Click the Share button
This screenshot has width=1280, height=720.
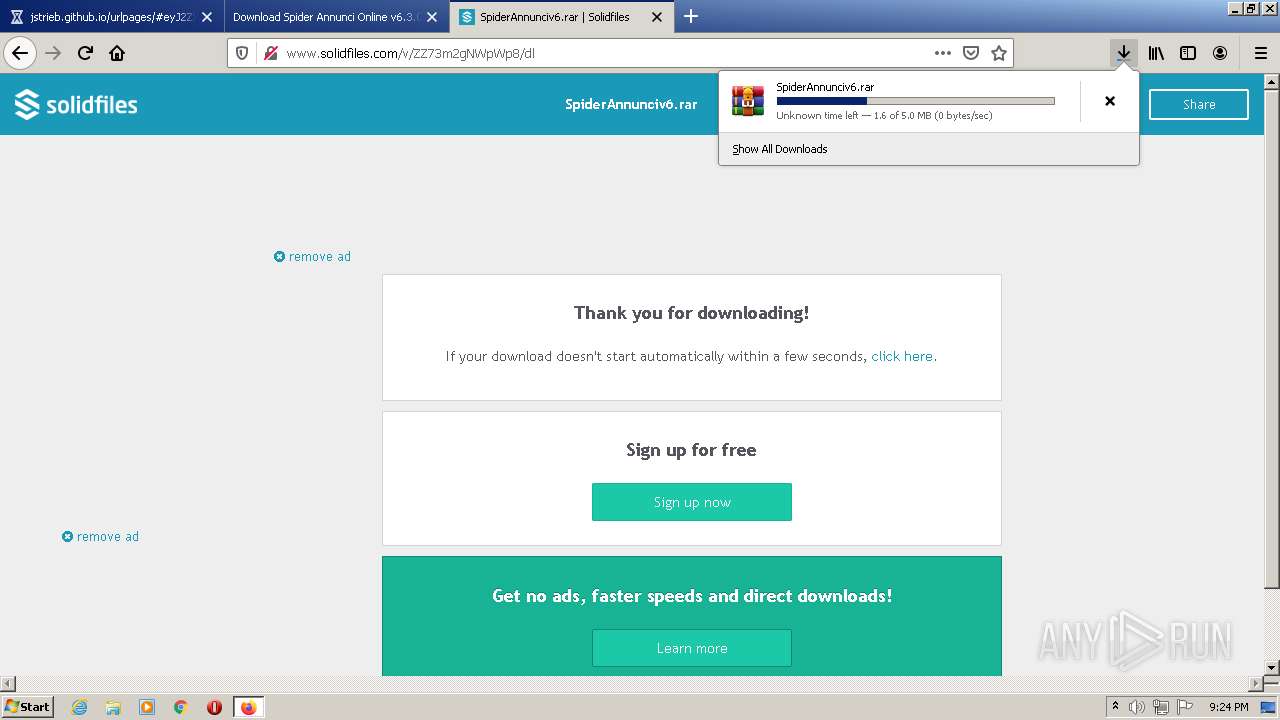click(x=1199, y=104)
